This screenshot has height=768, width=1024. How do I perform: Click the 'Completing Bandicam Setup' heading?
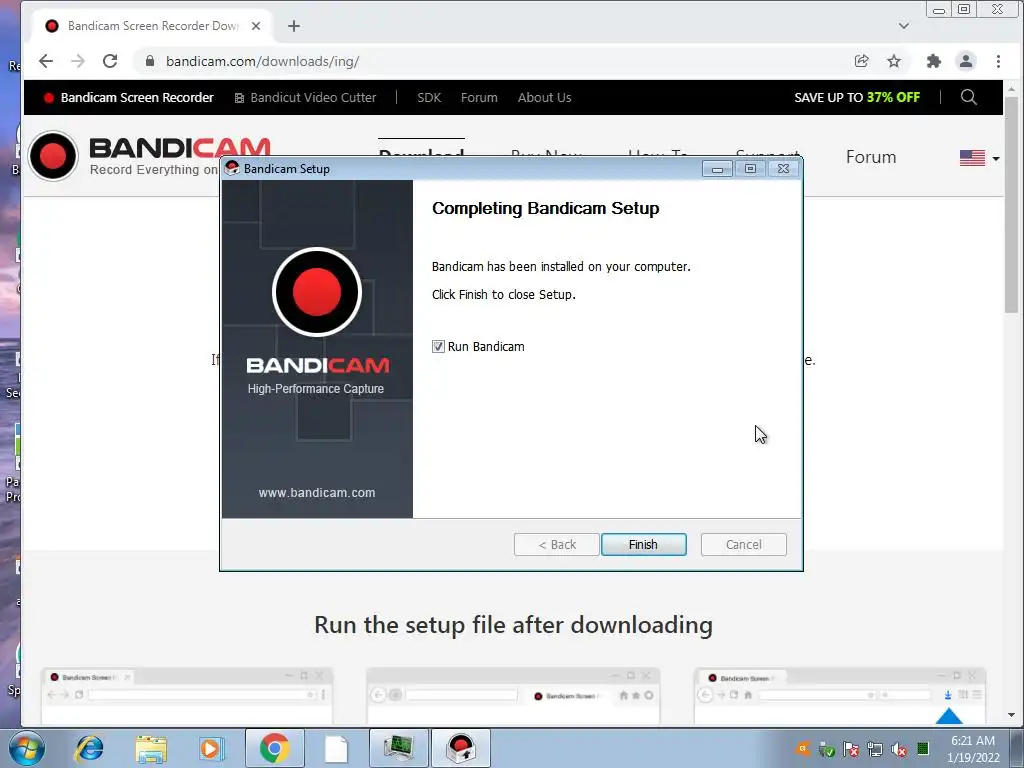tap(545, 208)
